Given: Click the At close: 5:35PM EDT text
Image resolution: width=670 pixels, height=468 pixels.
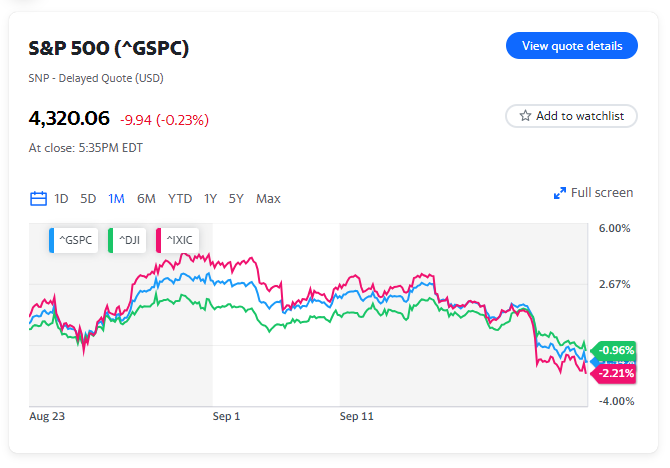Looking at the screenshot, I should click(x=85, y=148).
